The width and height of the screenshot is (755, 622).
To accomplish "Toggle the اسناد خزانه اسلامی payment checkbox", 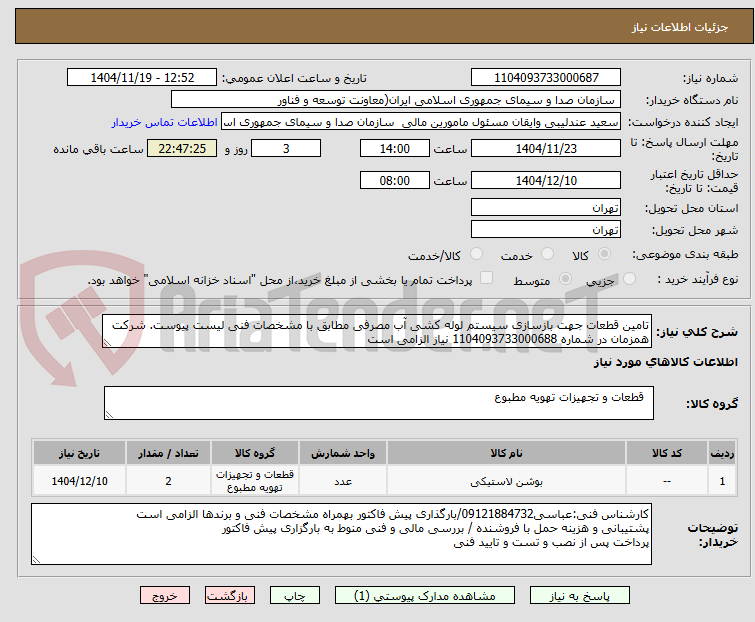I will tap(487, 278).
